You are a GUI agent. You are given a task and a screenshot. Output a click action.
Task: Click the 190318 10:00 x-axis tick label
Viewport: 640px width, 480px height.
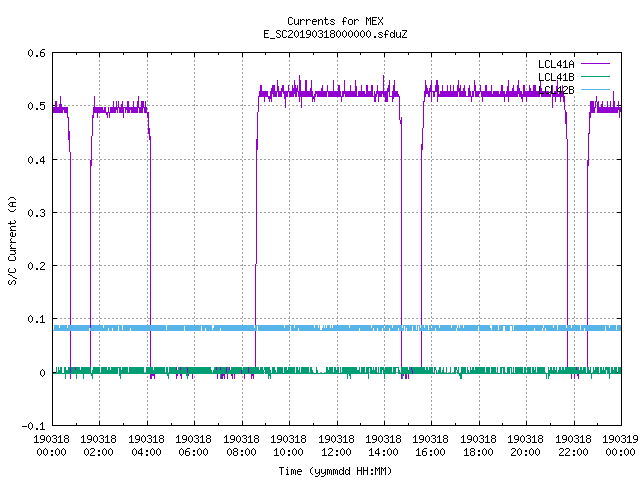pyautogui.click(x=288, y=446)
